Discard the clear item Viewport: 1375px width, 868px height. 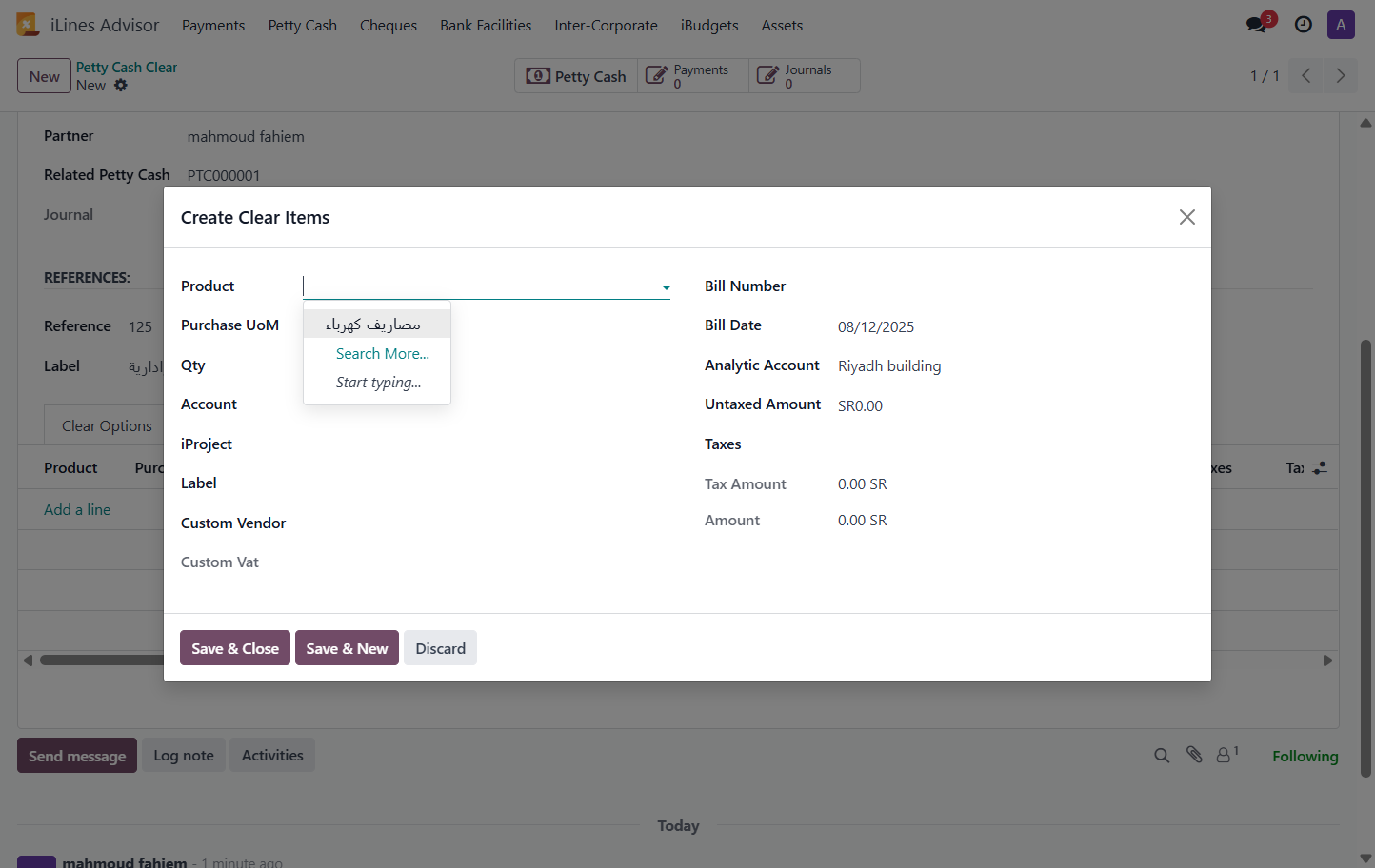[x=440, y=648]
